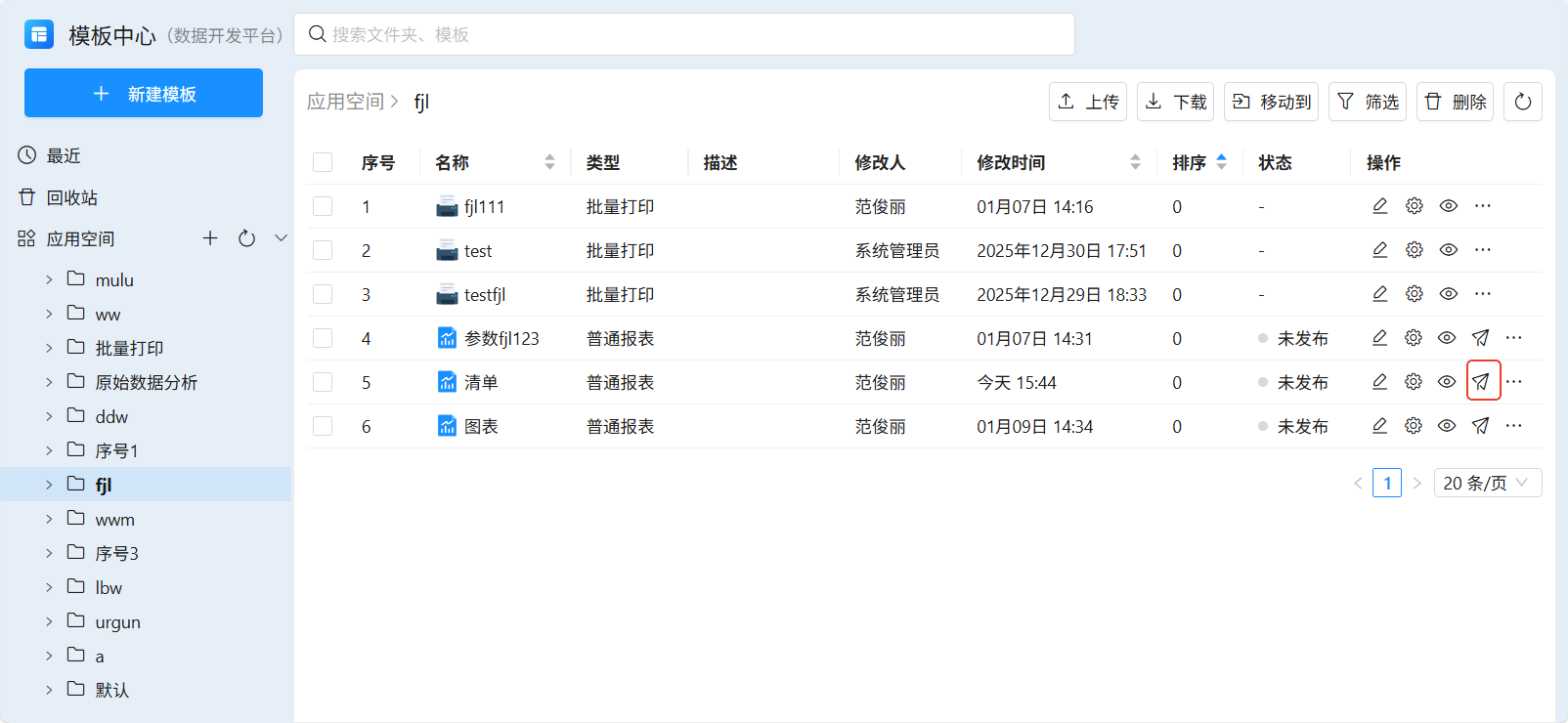The width and height of the screenshot is (1568, 723).
Task: Open the 20 条/页 page size dropdown
Action: pos(1487,483)
